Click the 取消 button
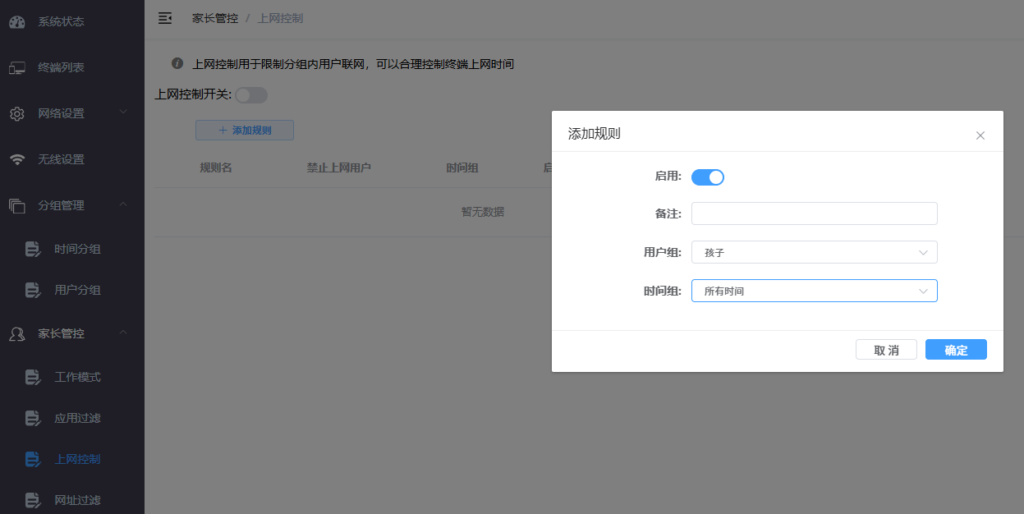Viewport: 1024px width, 514px height. coord(886,350)
